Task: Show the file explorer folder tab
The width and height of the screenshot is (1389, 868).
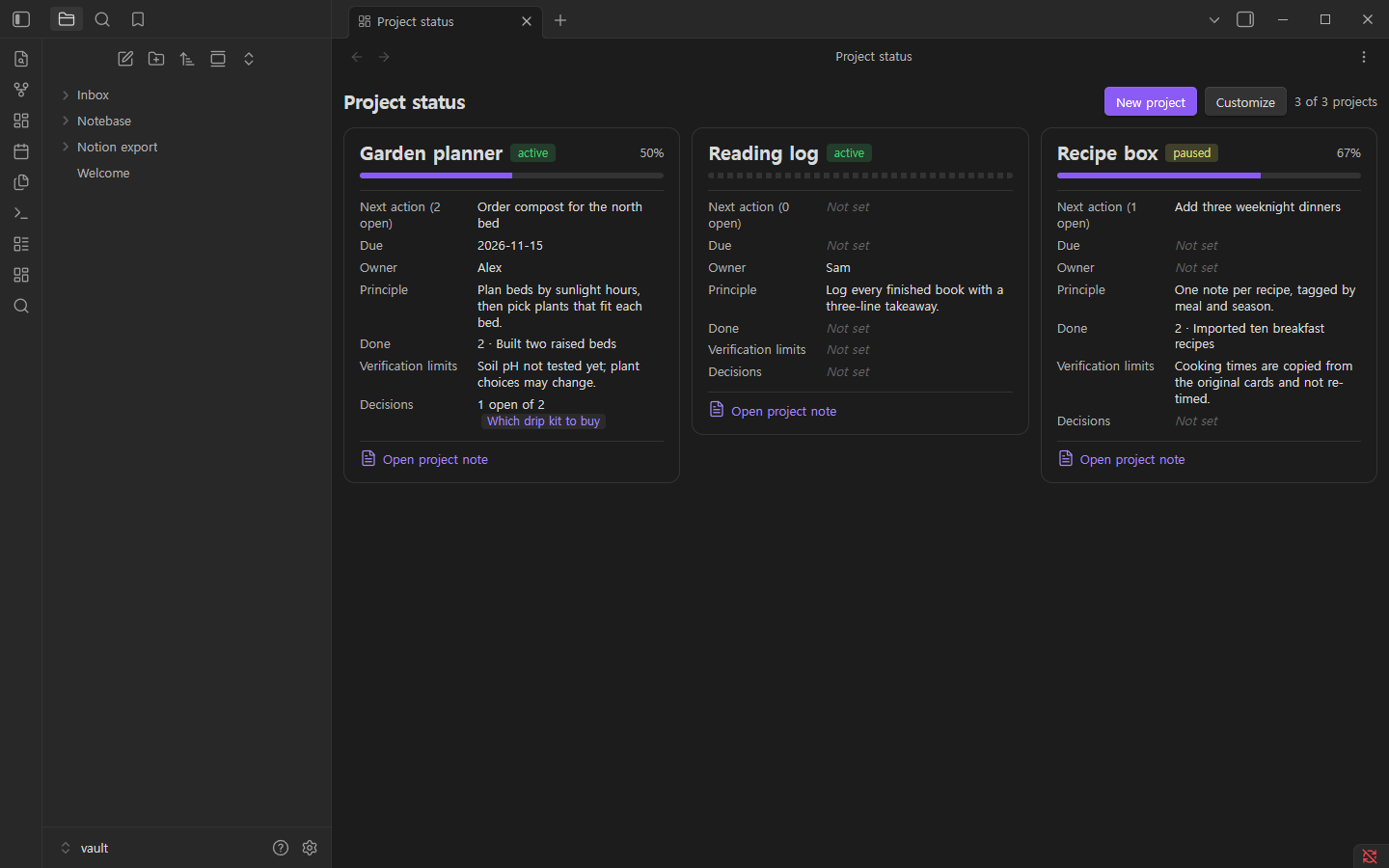Action: click(x=67, y=19)
